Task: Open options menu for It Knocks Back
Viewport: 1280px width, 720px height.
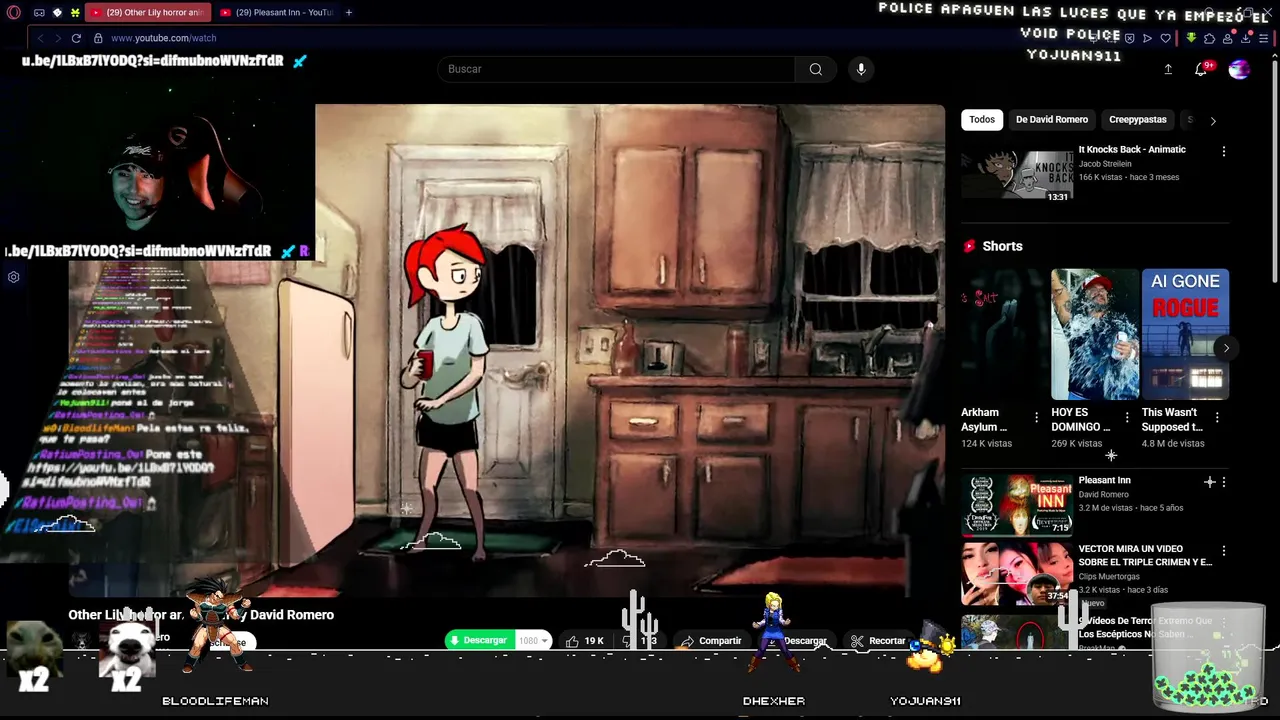Action: click(1223, 151)
